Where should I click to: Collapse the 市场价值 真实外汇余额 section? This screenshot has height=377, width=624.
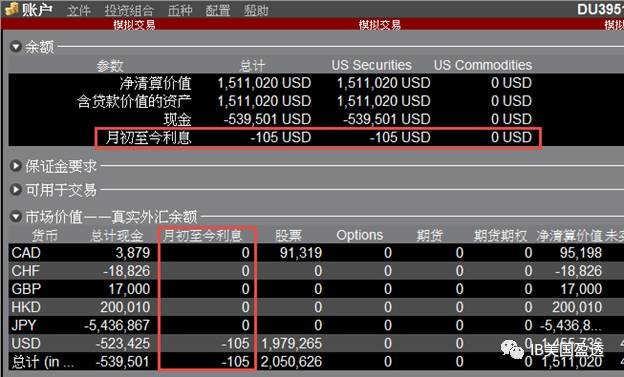(x=16, y=217)
